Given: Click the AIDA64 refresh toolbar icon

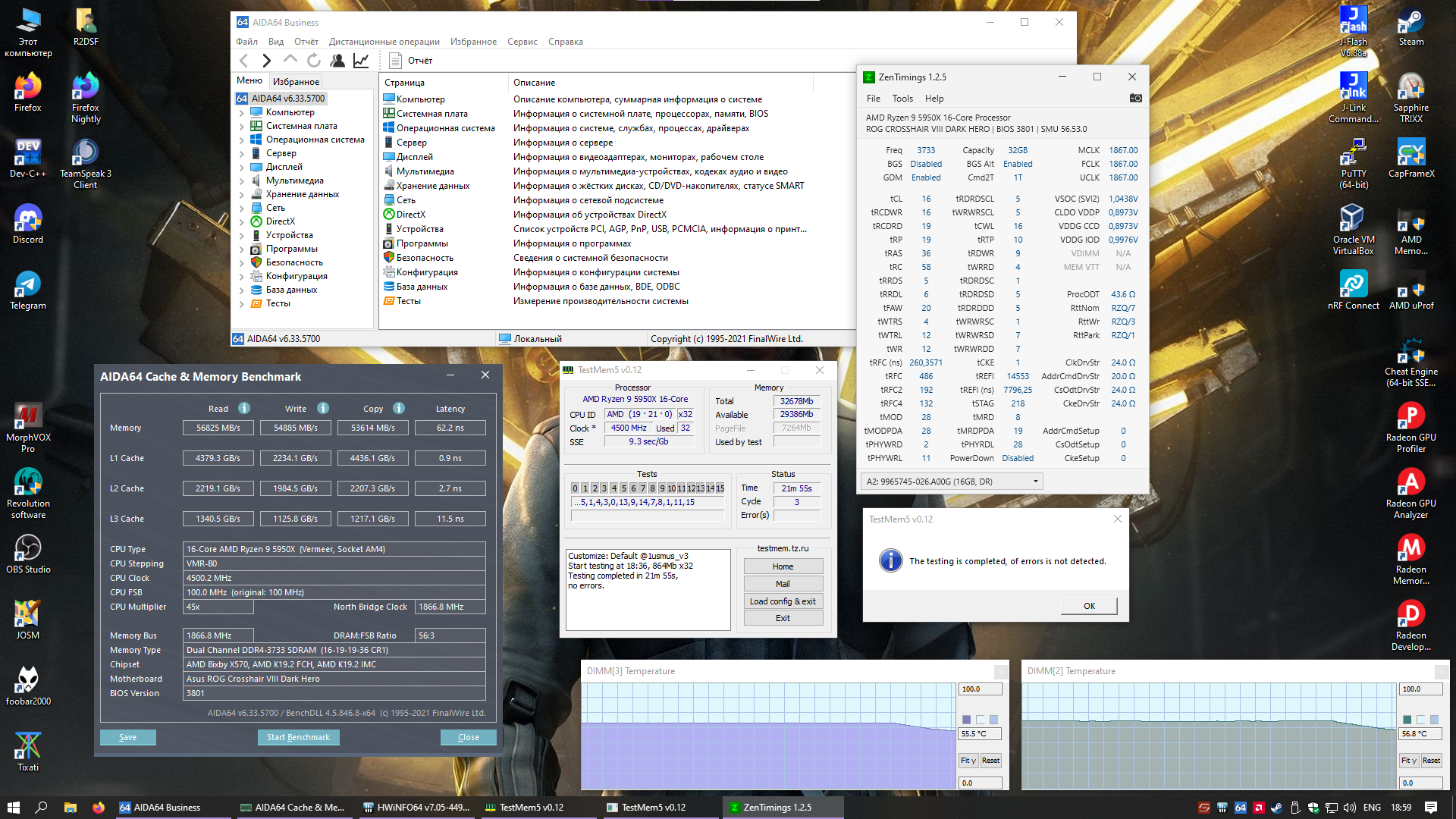Looking at the screenshot, I should 314,61.
